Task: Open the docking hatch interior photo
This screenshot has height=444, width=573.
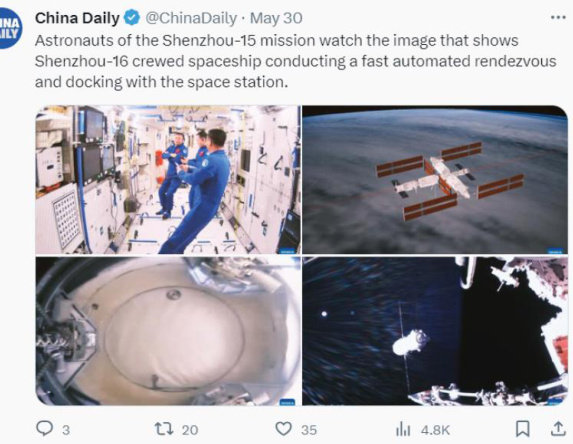Action: [x=168, y=331]
